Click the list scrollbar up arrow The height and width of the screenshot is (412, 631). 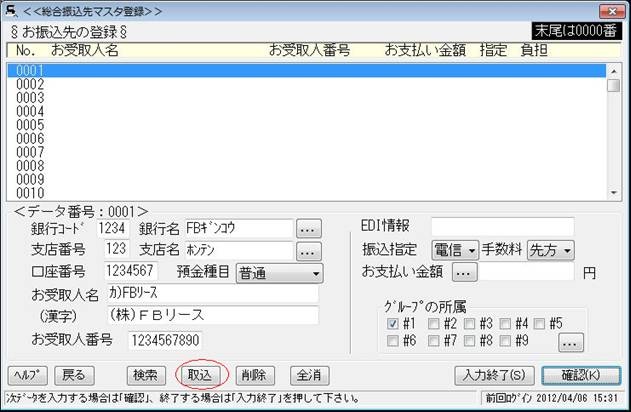pos(614,71)
